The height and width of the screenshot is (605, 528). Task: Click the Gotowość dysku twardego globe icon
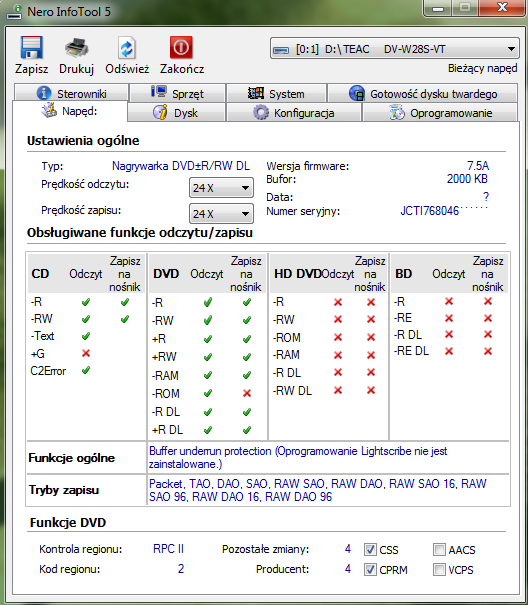click(357, 93)
